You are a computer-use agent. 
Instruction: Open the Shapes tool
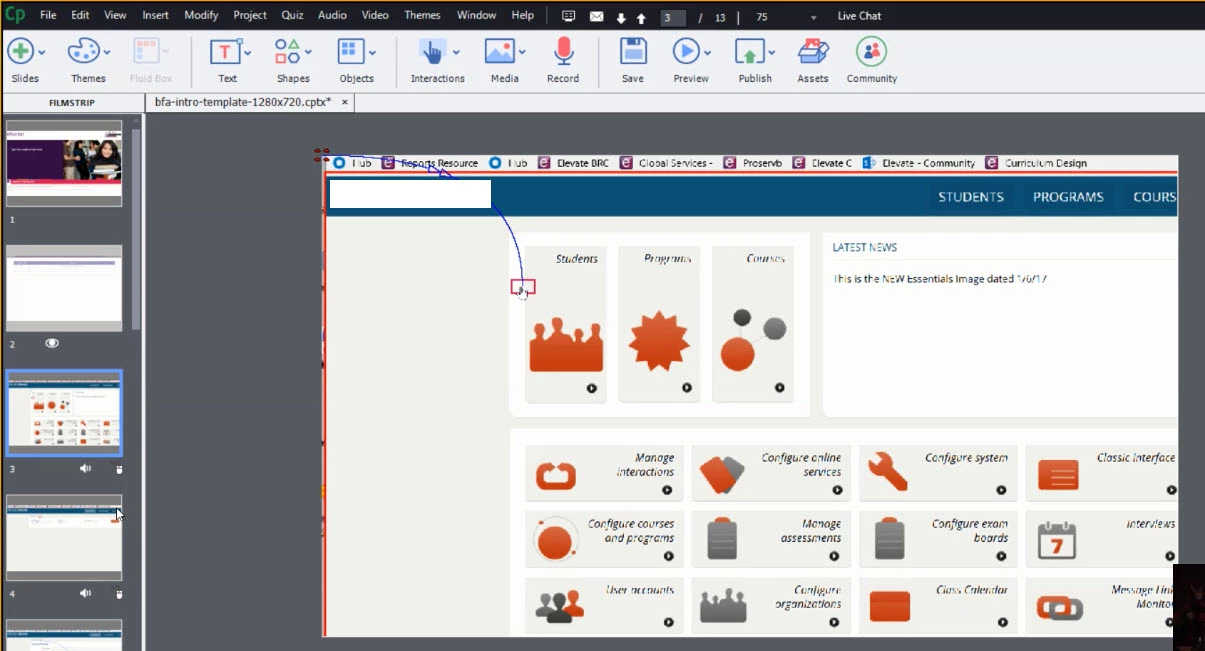point(288,51)
